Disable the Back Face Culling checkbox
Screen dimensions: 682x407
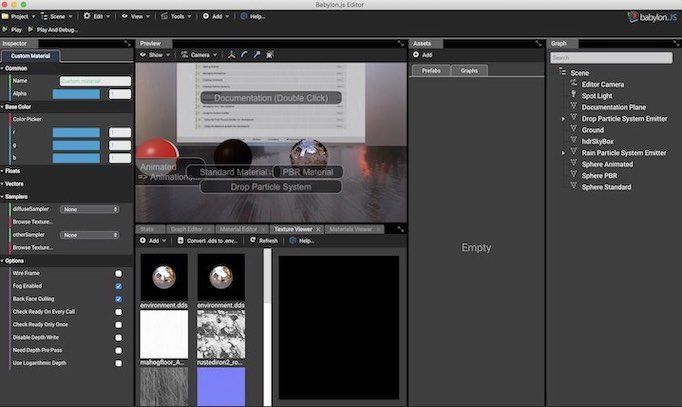tap(118, 299)
